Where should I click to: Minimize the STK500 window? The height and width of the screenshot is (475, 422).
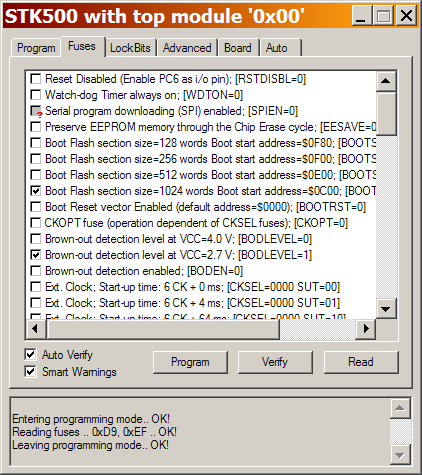coord(362,16)
